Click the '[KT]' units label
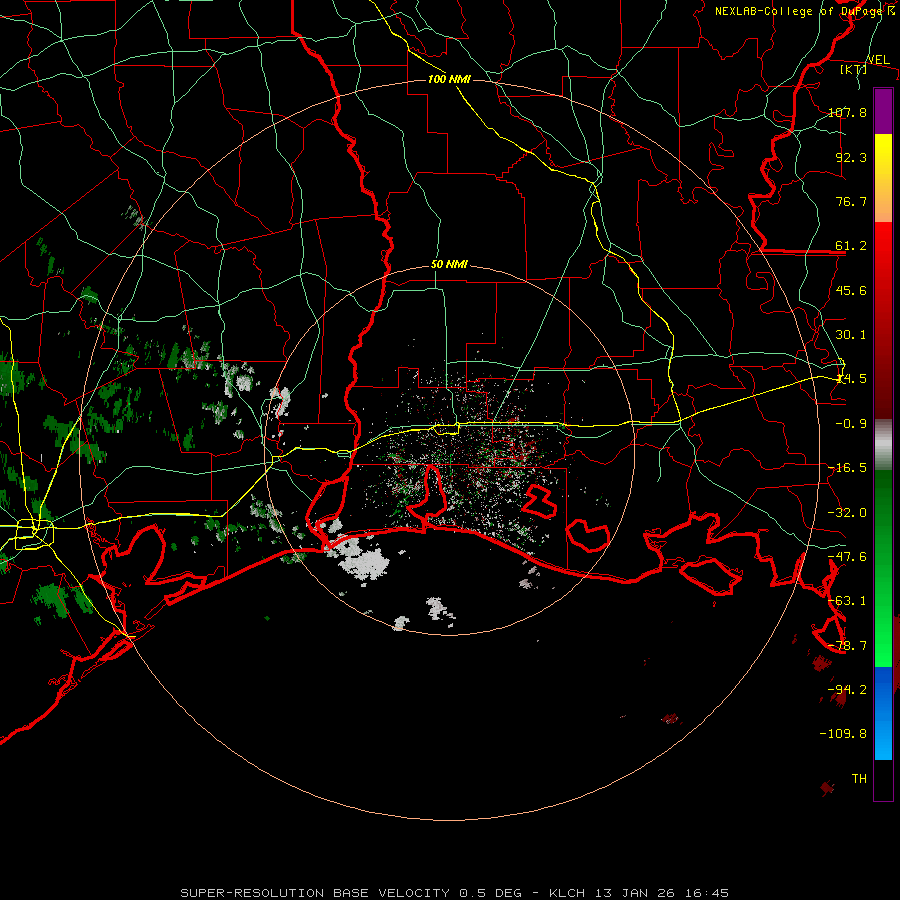The image size is (900, 900). [853, 69]
